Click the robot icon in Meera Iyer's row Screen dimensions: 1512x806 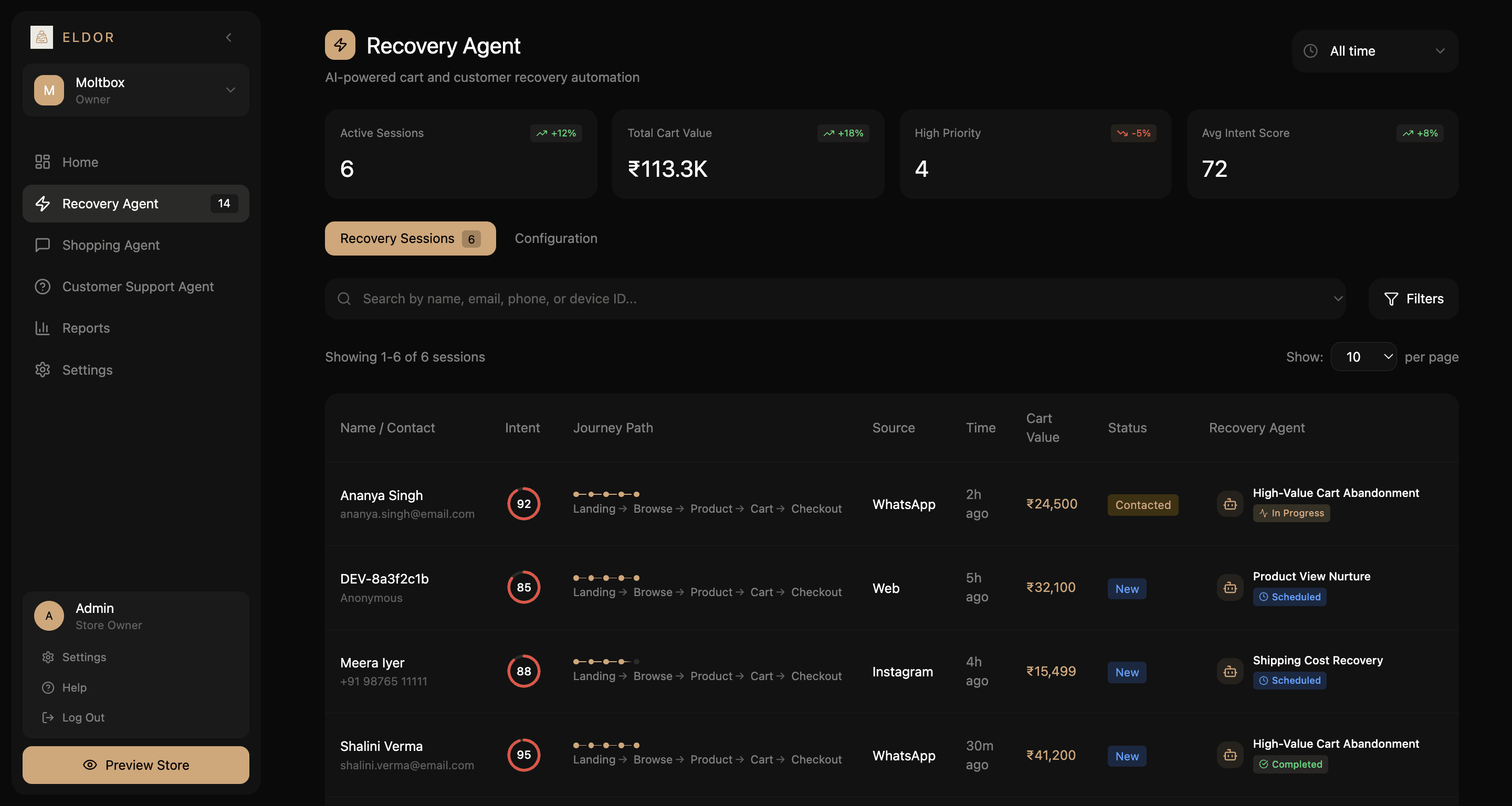tap(1230, 671)
